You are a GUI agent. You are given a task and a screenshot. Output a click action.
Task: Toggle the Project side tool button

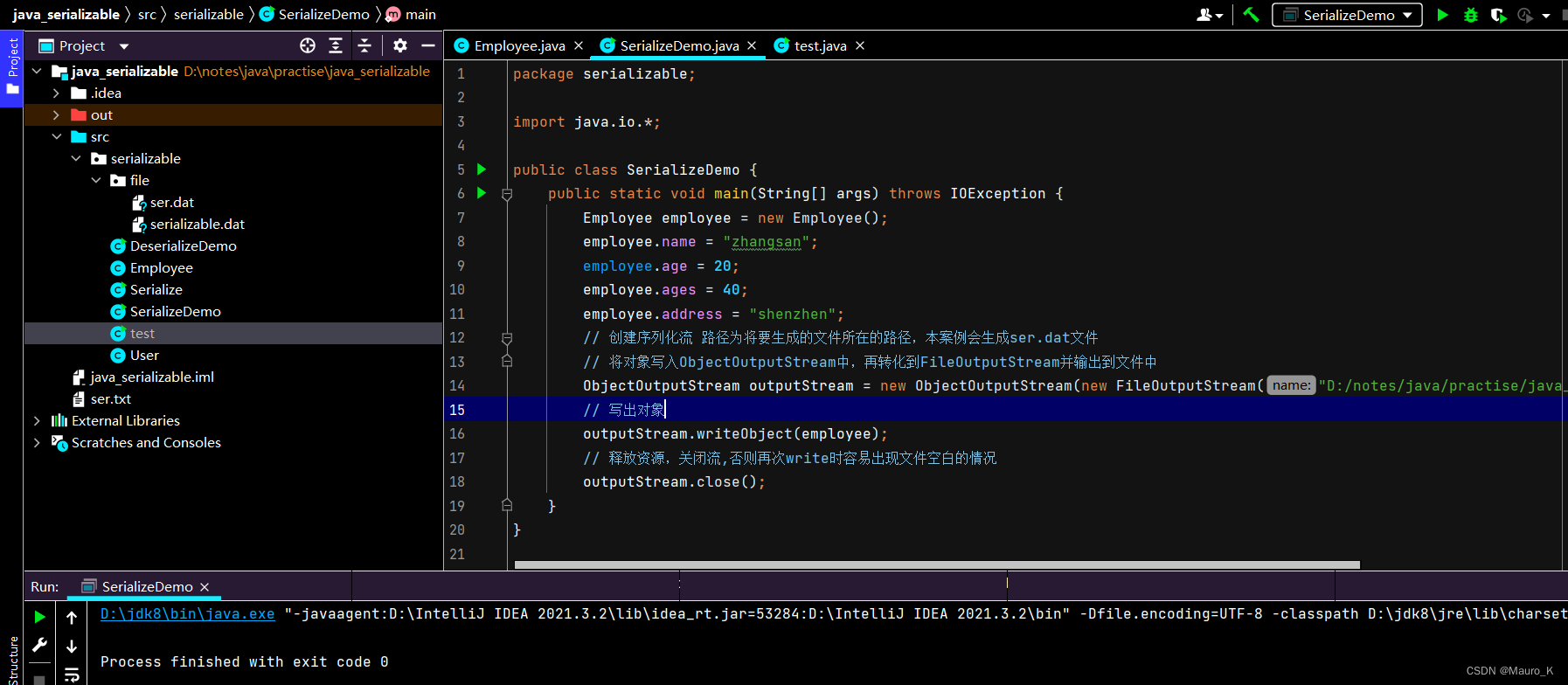(x=12, y=68)
